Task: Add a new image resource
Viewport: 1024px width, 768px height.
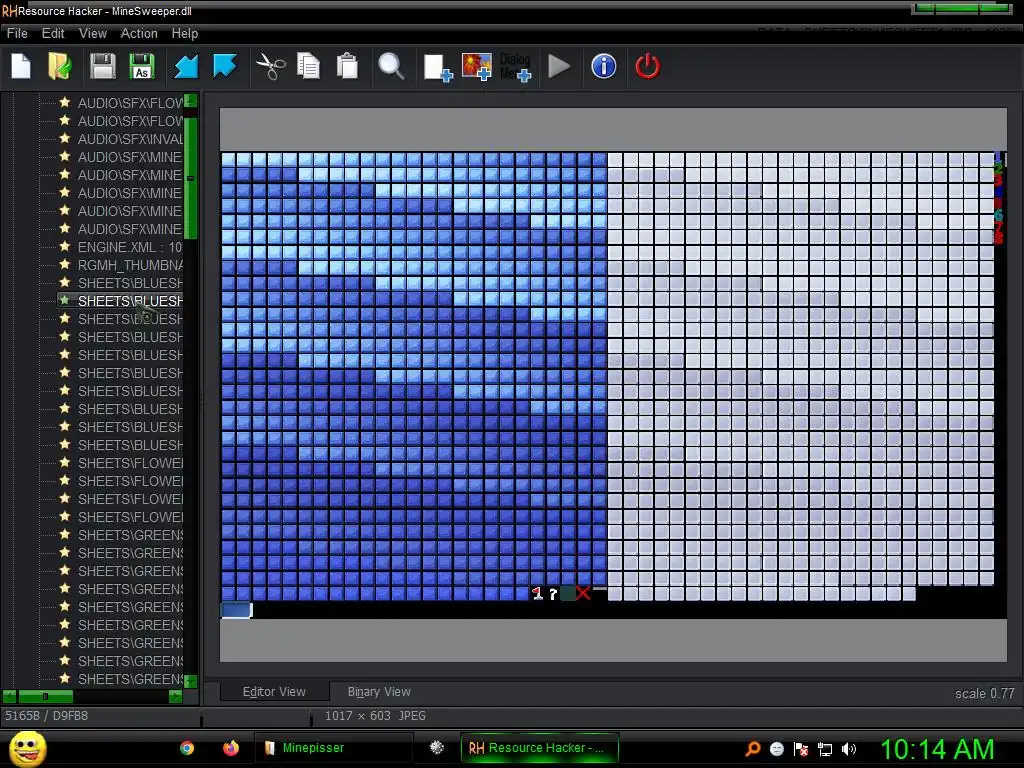Action: (477, 67)
